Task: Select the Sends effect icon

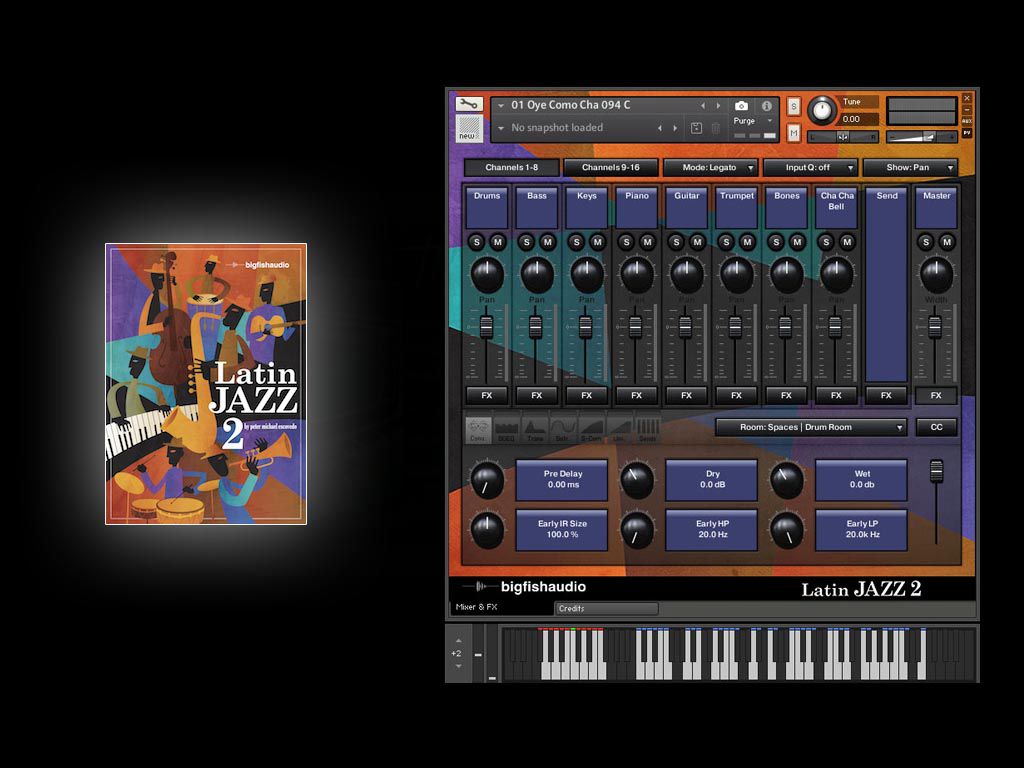Action: click(647, 429)
